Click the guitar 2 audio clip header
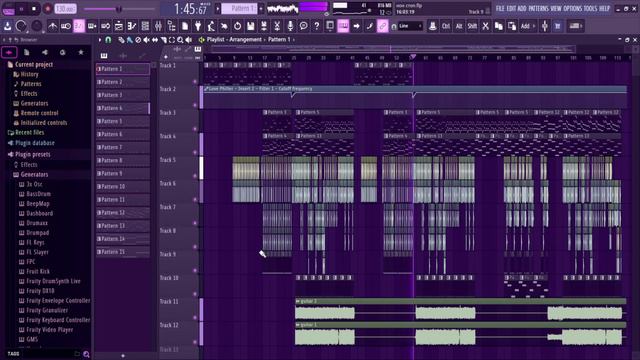The width and height of the screenshot is (640, 360). (x=460, y=301)
